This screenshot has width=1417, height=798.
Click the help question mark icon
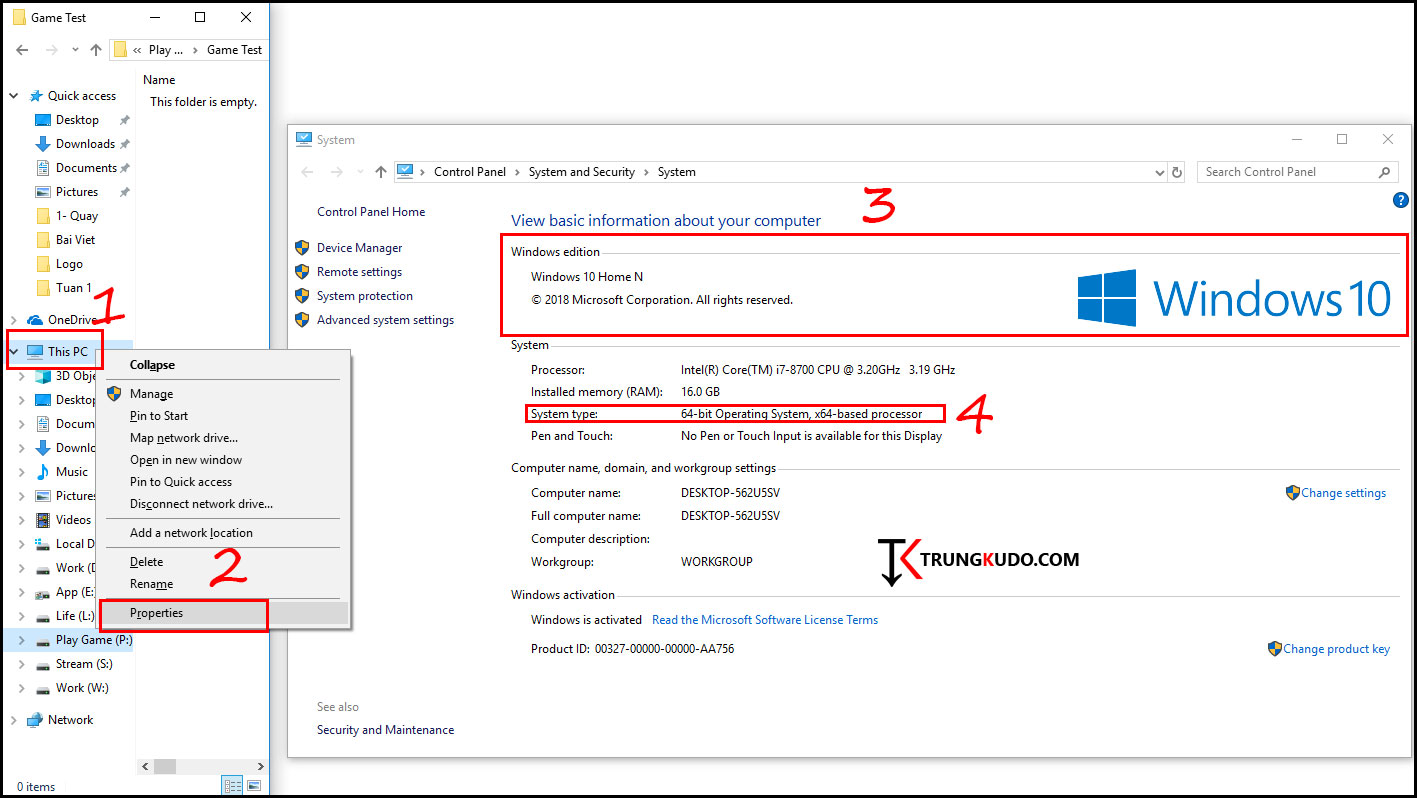(x=1400, y=200)
